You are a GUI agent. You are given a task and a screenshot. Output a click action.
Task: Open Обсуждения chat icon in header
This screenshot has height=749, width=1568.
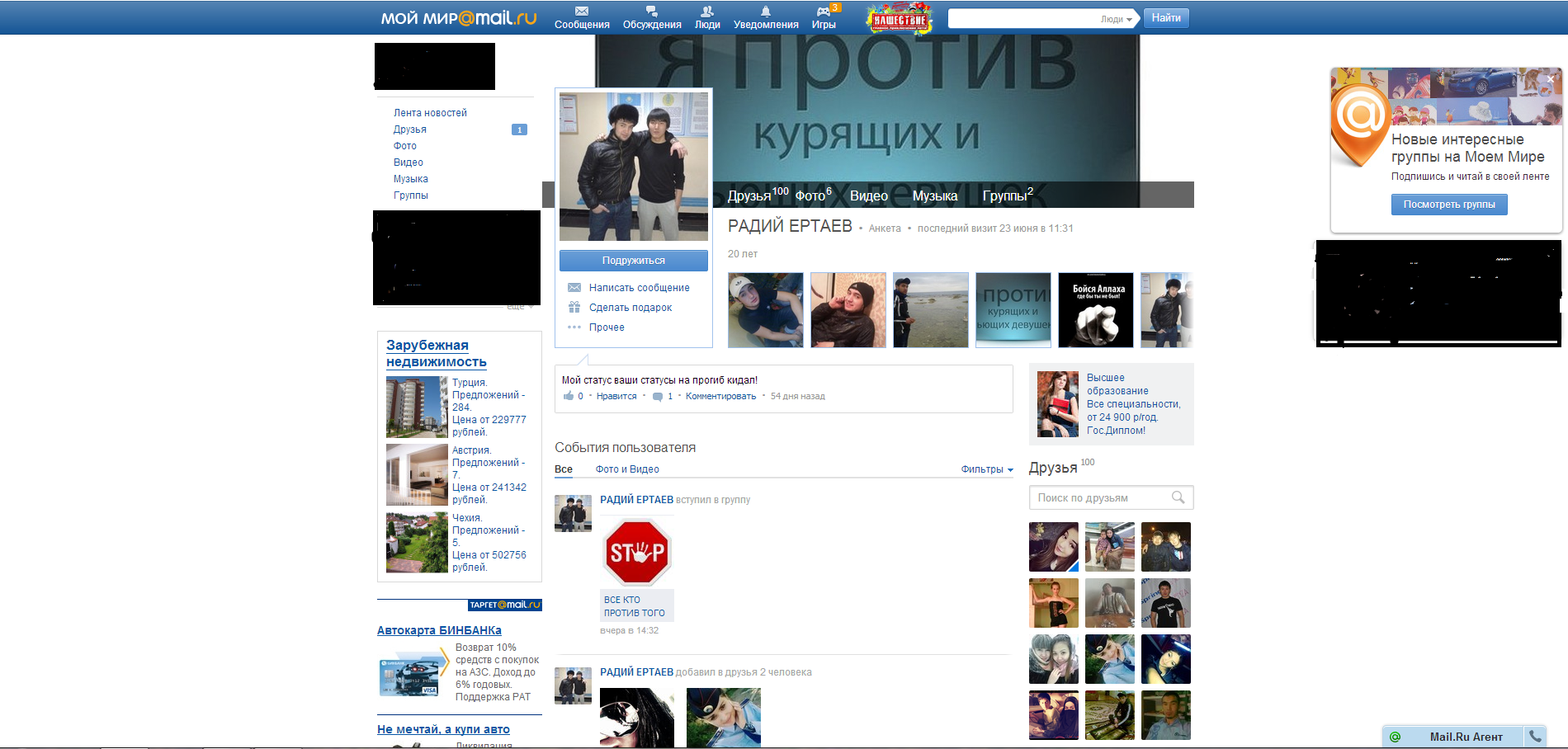click(x=652, y=12)
